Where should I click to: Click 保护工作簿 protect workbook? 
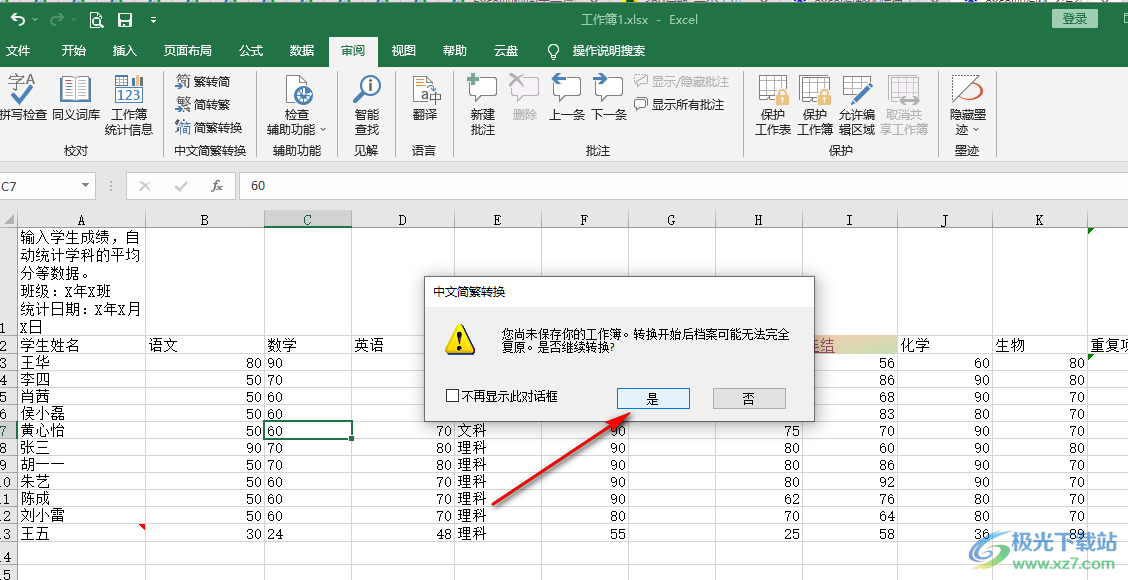click(x=814, y=106)
